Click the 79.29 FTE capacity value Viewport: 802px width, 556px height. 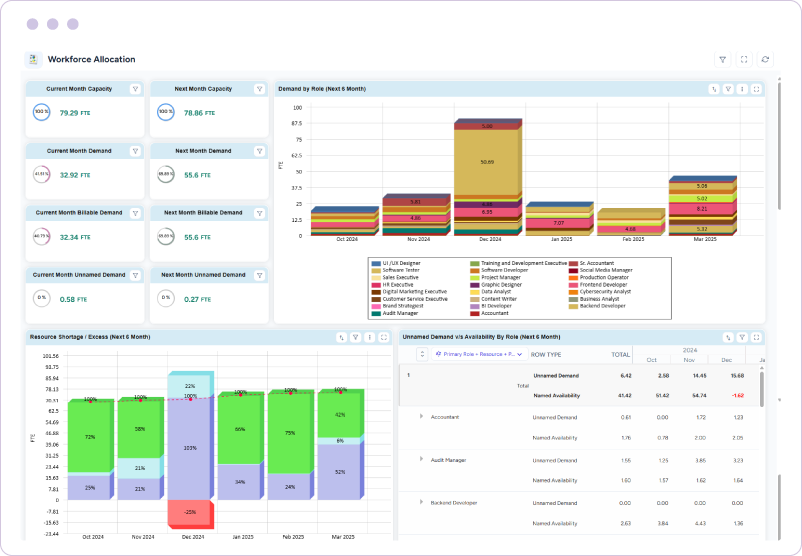tap(75, 113)
